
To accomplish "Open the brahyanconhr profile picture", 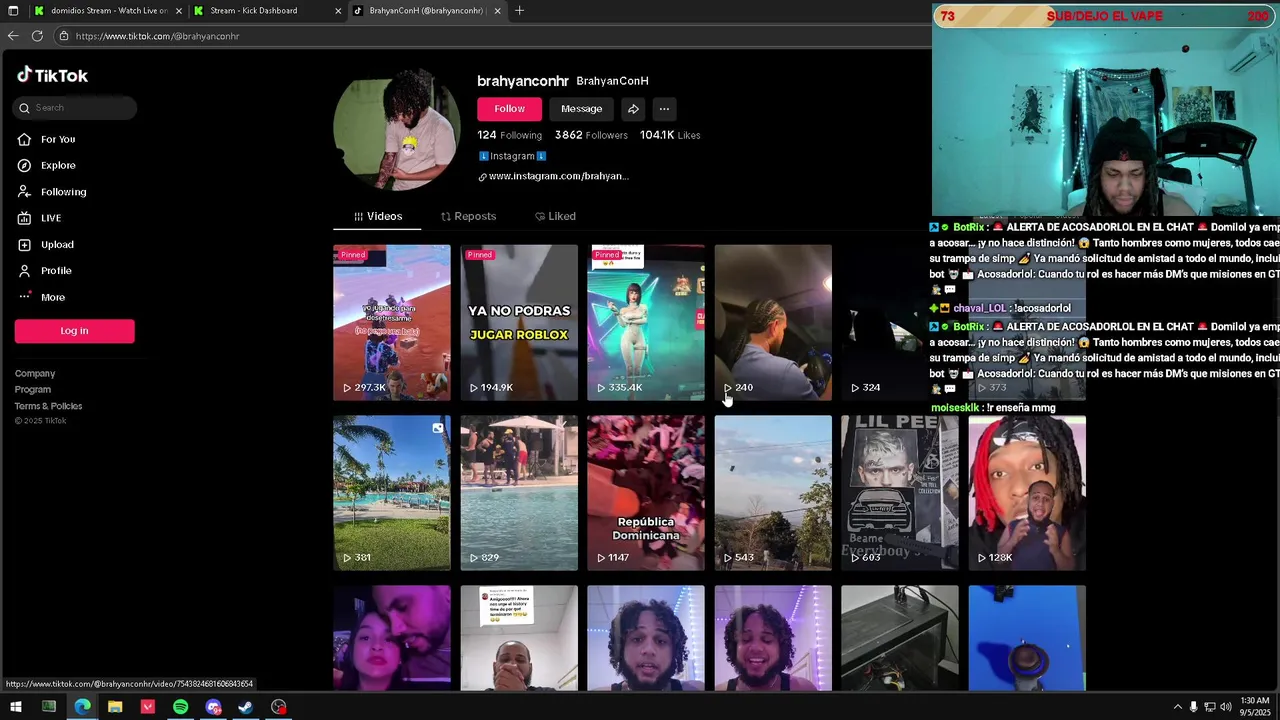I will coord(397,128).
